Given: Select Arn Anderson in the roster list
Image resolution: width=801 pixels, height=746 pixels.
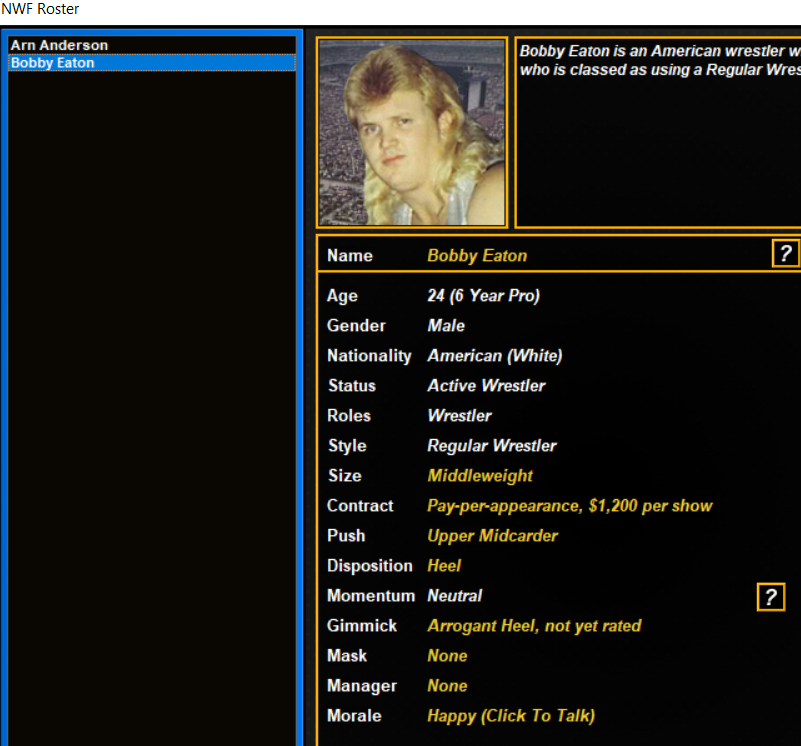Looking at the screenshot, I should (59, 46).
